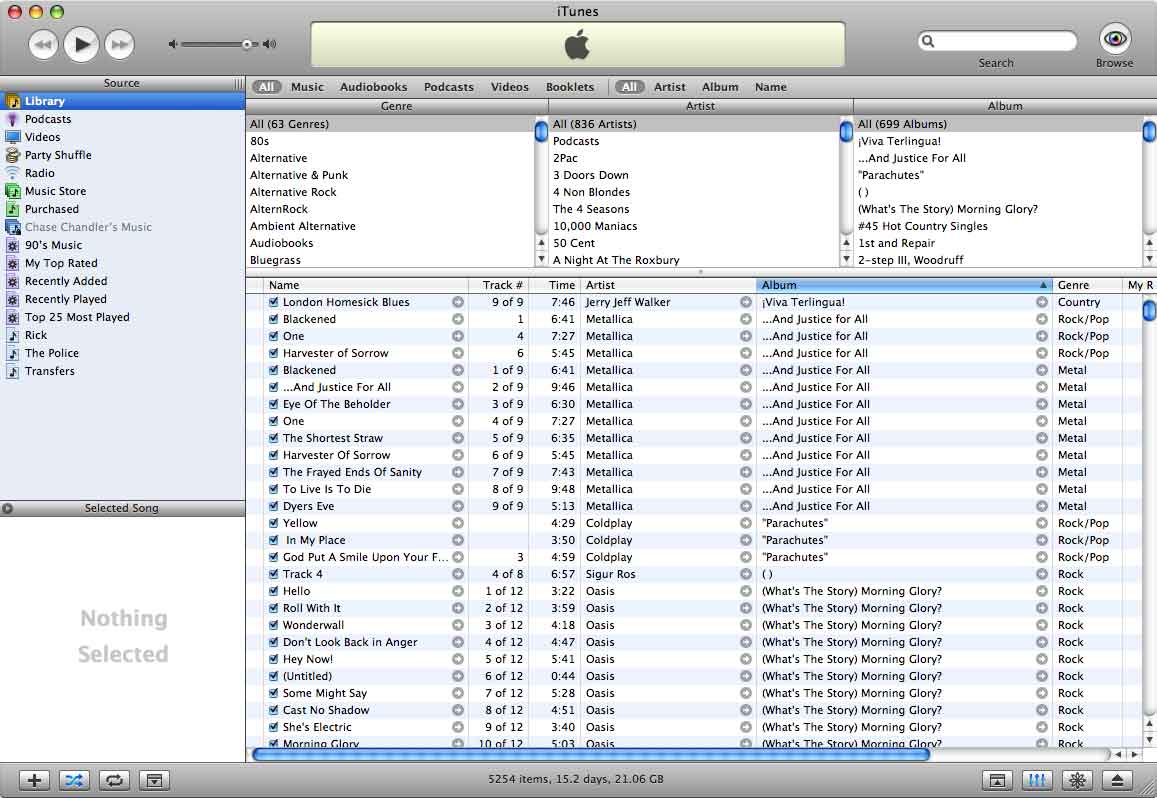Open the equalizer window
Screen dimensions: 1157x798
[x=1037, y=780]
